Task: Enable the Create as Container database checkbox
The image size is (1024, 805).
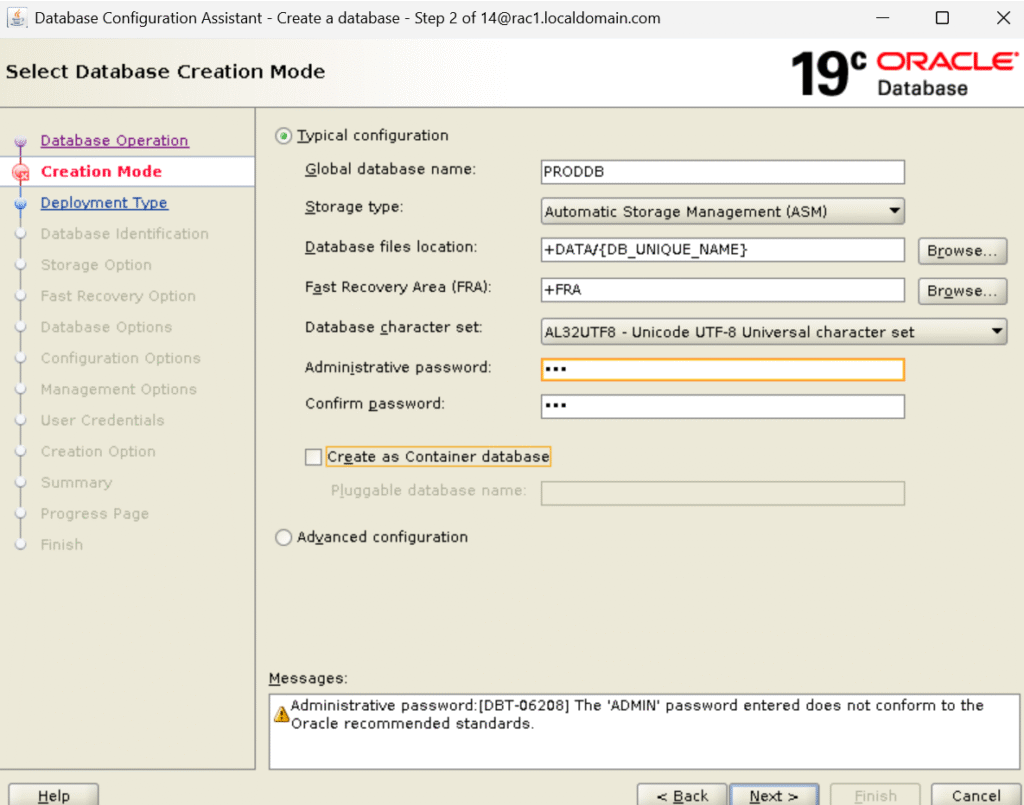Action: tap(314, 457)
